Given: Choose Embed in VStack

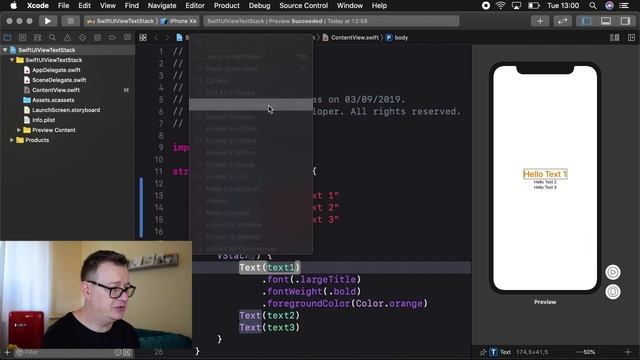Looking at the screenshot, I should point(251,141).
